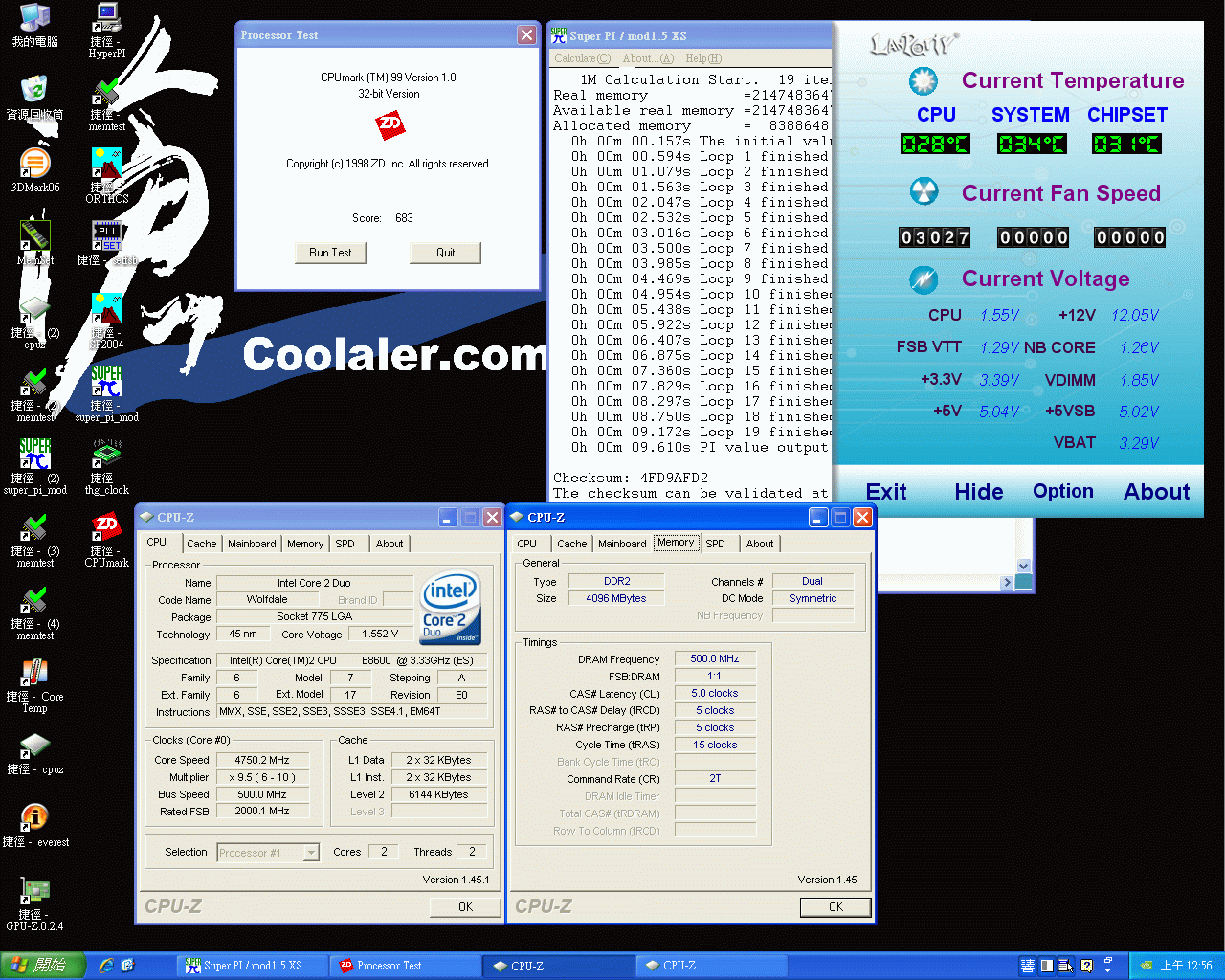Switch to Super PI taskbar button
Image resolution: width=1225 pixels, height=980 pixels.
point(252,966)
